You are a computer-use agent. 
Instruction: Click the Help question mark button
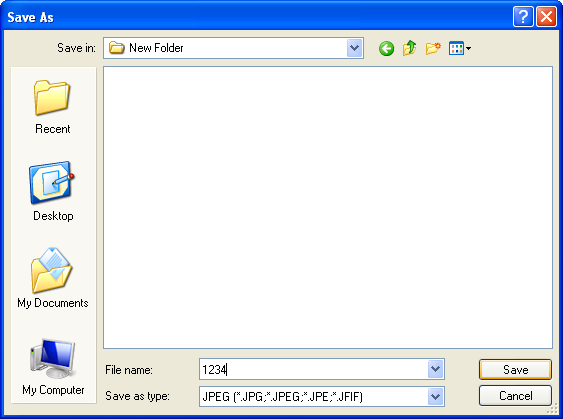[x=523, y=17]
